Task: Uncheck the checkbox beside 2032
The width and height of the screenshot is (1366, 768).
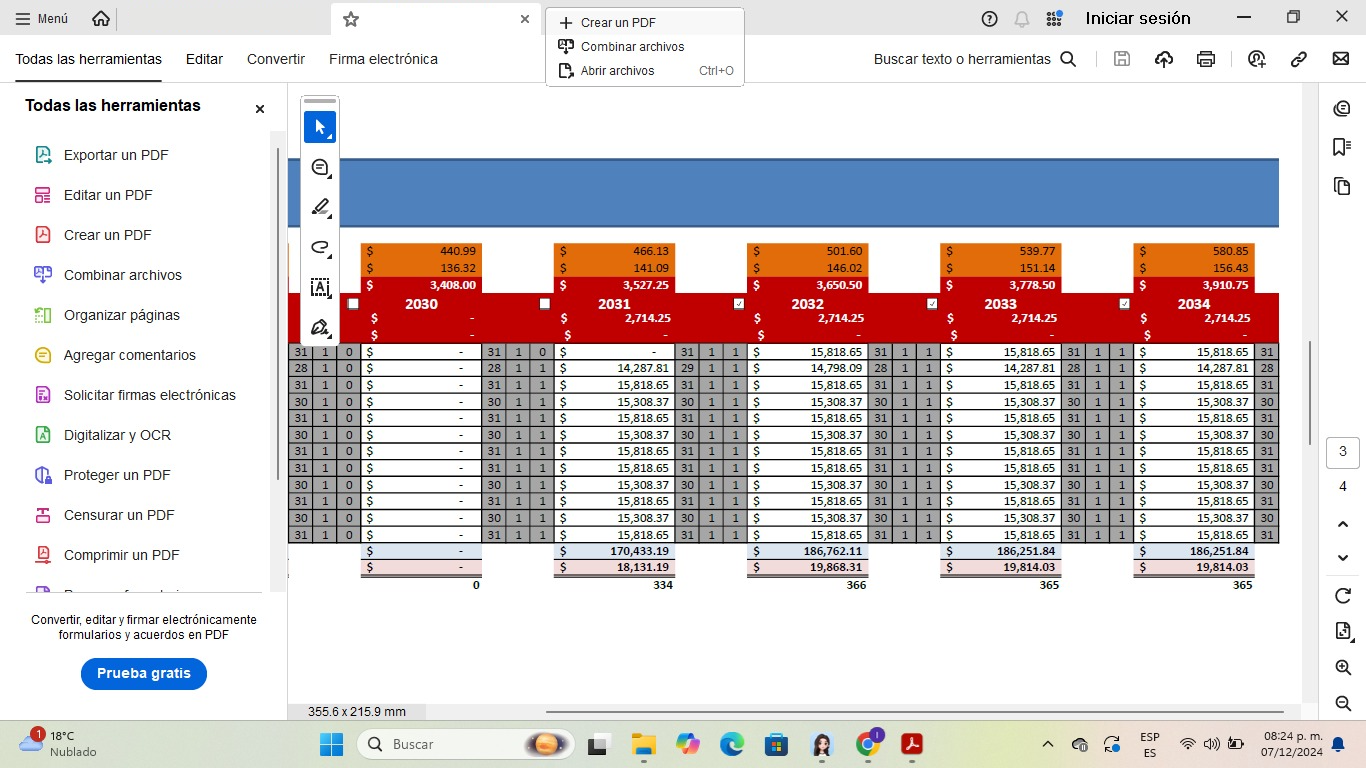Action: click(739, 304)
